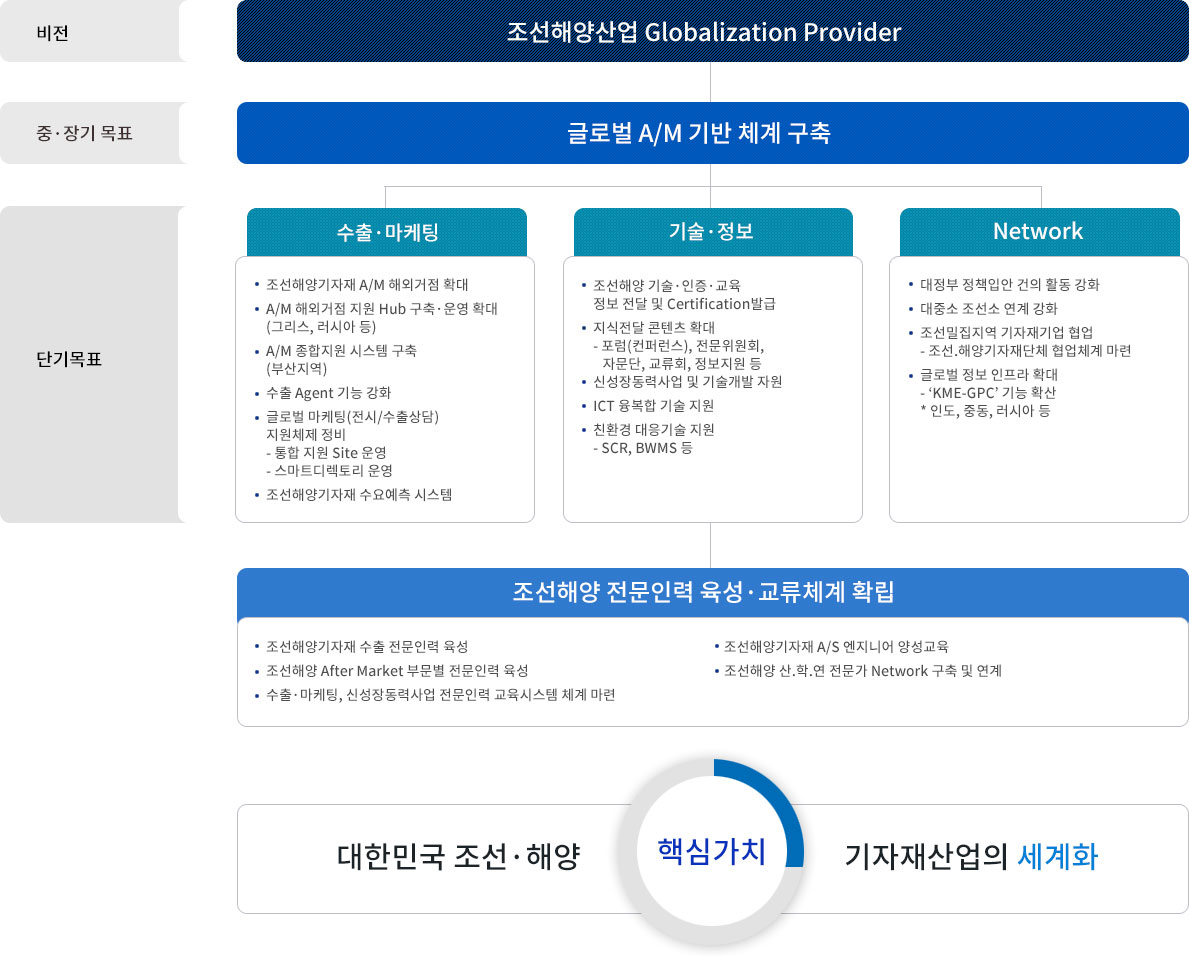This screenshot has height=956, width=1189.
Task: Click 친환경 대응기술 지원 item
Action: click(654, 430)
